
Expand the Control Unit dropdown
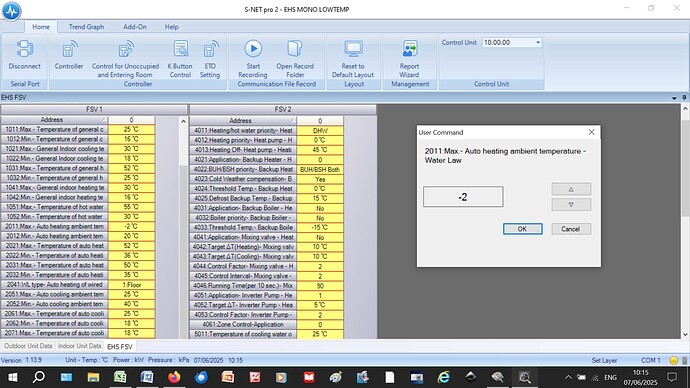[538, 43]
